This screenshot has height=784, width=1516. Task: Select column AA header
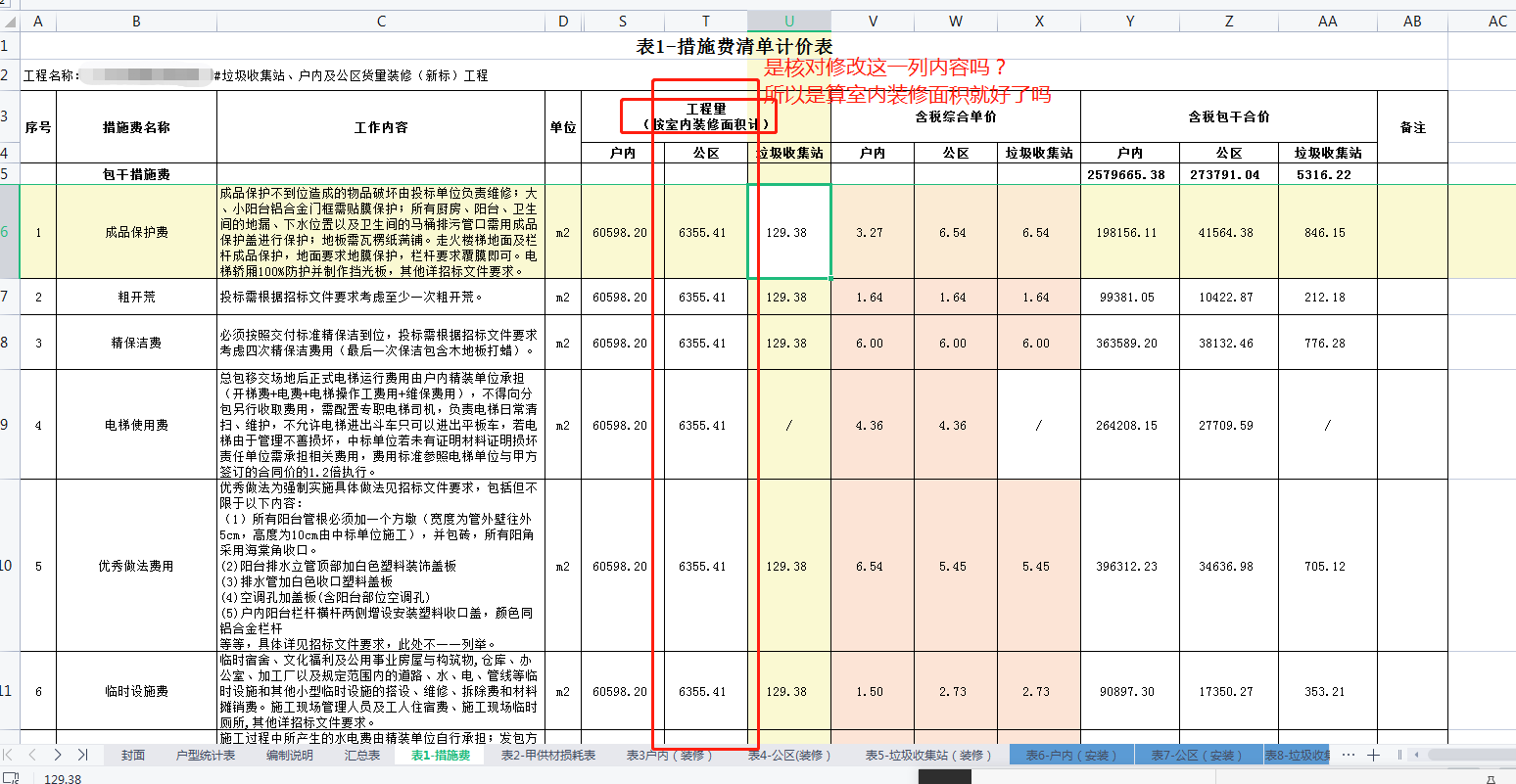1328,22
